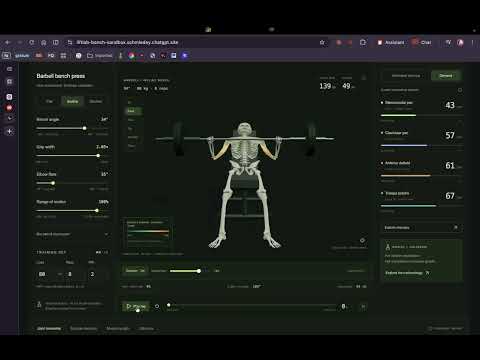Viewport: 480px width, 360px height.
Task: Open the first bottom tab
Action: [49, 329]
